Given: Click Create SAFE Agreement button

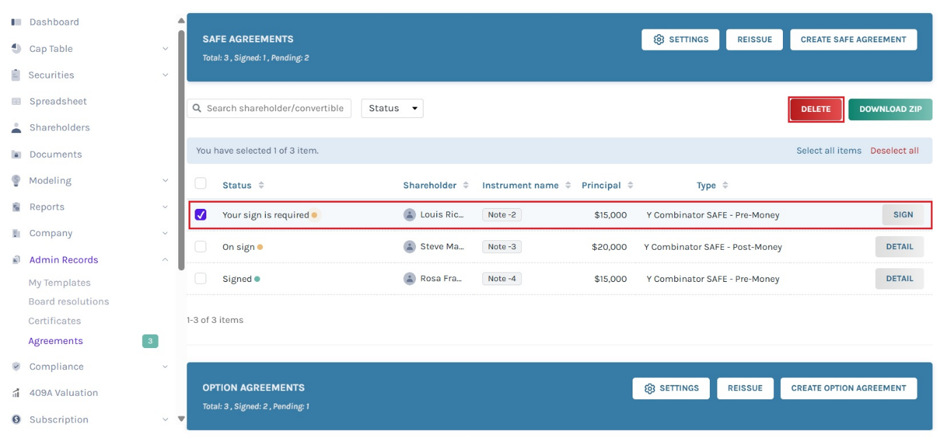Looking at the screenshot, I should (x=853, y=40).
